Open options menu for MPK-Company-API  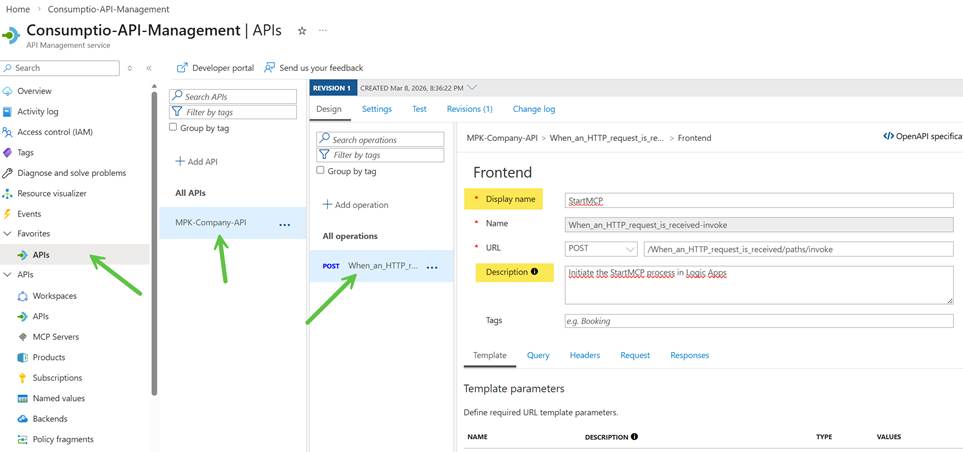pyautogui.click(x=284, y=224)
